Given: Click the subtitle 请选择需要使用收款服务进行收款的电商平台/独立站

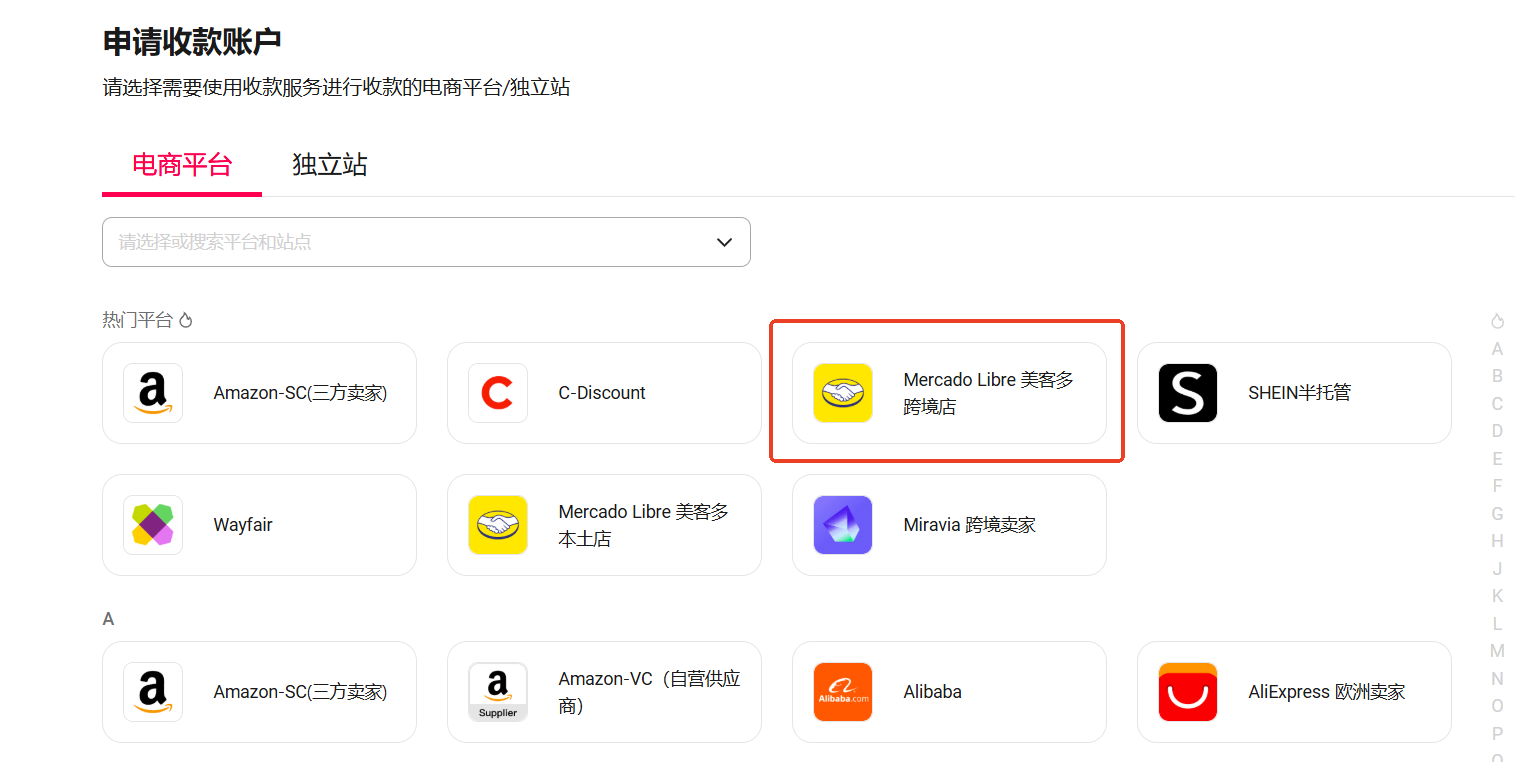Looking at the screenshot, I should [336, 88].
